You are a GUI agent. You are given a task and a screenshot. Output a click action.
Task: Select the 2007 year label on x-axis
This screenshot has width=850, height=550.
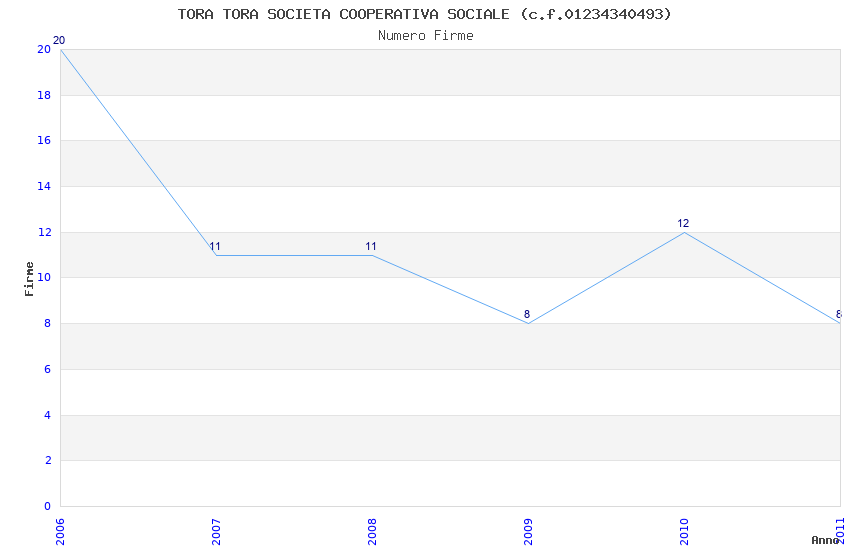[216, 530]
